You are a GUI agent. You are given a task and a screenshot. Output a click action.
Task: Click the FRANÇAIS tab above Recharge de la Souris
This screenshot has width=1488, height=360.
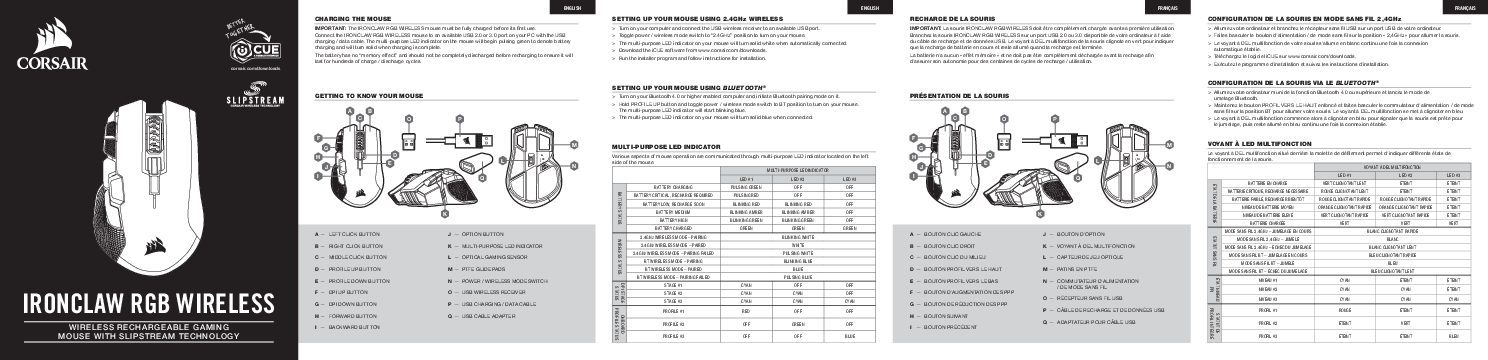pyautogui.click(x=1167, y=7)
